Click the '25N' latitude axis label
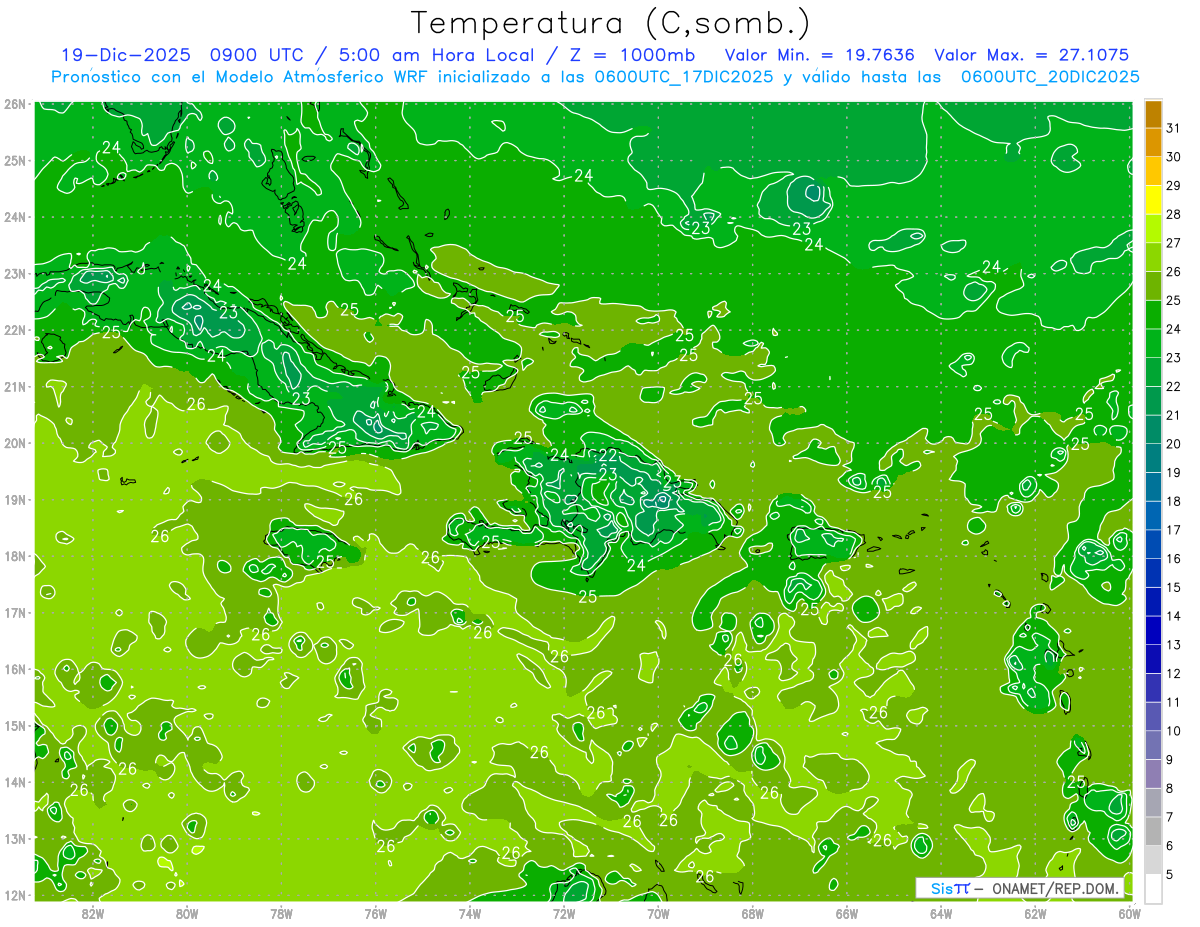Screen dimensions: 1200x927 tap(15, 161)
